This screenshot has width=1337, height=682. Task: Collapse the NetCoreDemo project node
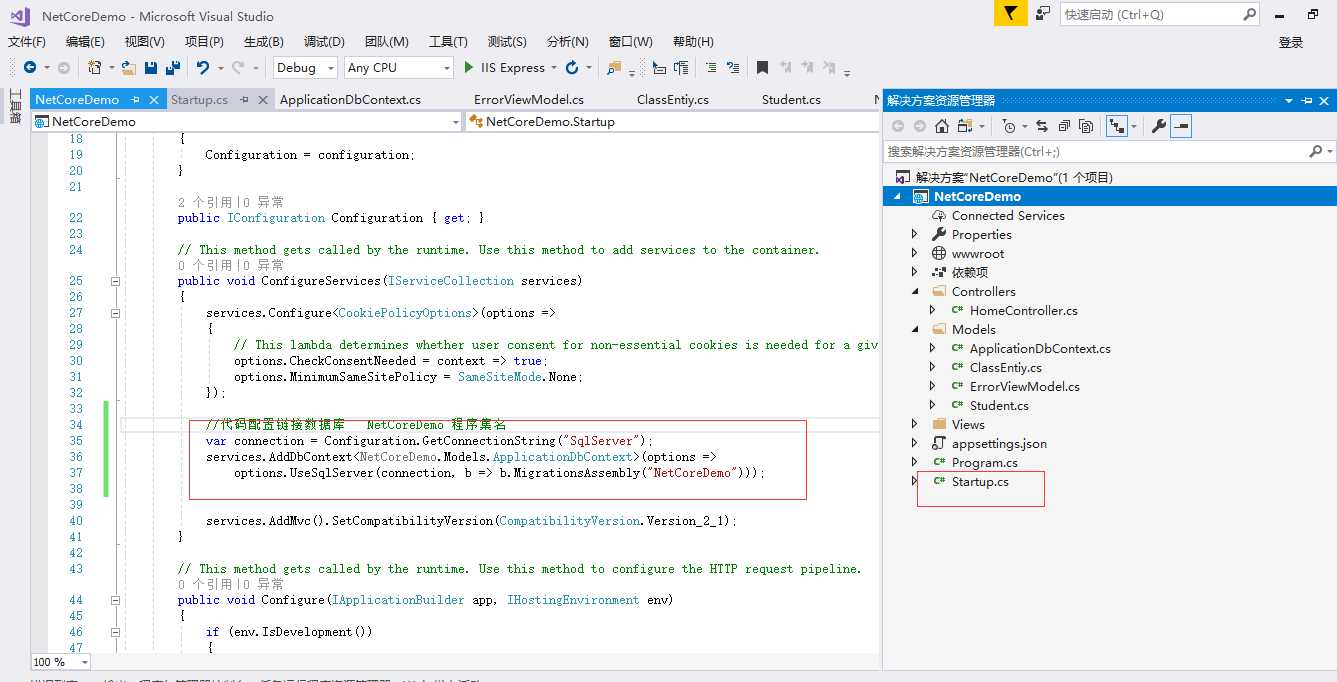point(897,197)
